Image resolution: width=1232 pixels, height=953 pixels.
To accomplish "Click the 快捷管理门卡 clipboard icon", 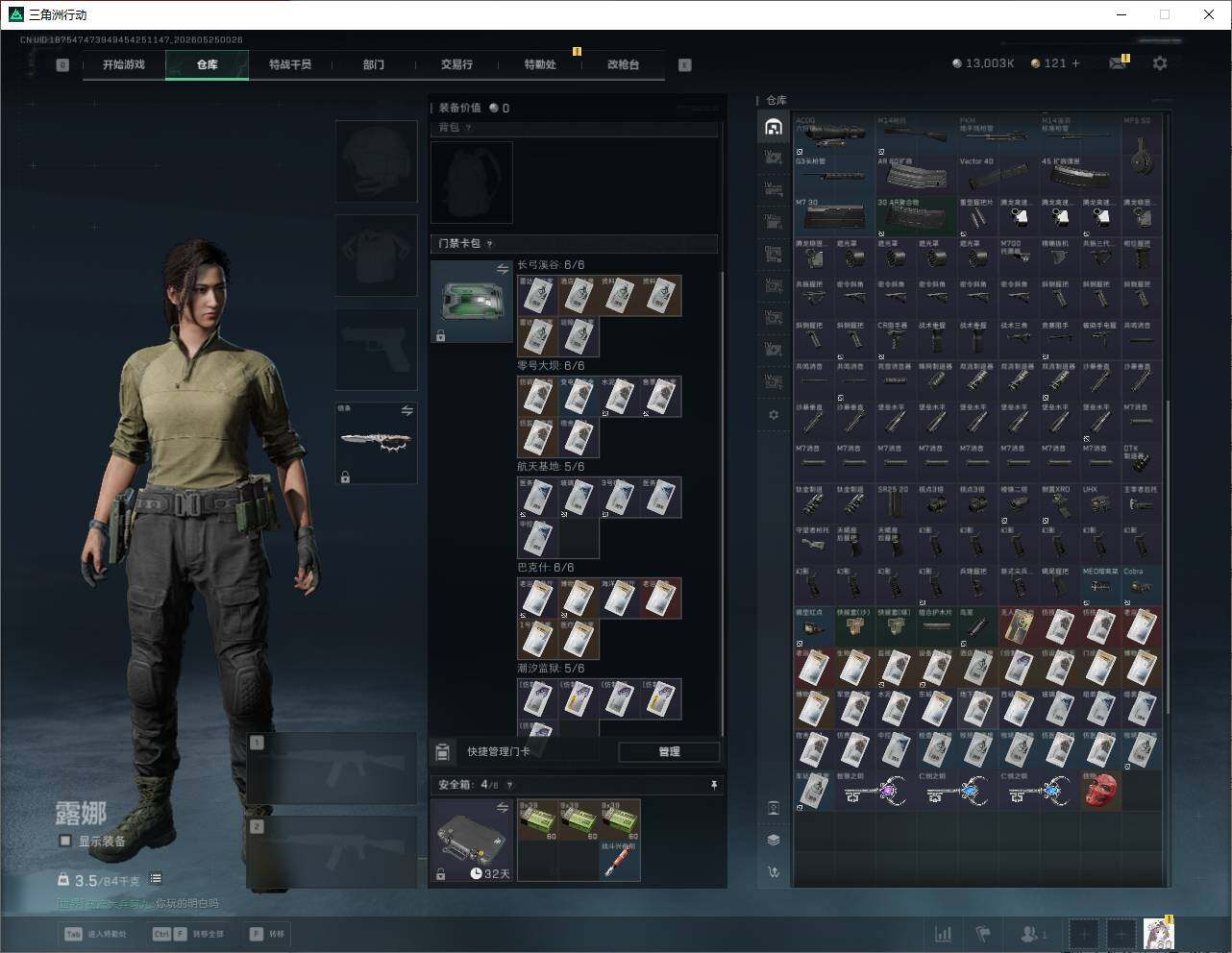I will (x=443, y=751).
